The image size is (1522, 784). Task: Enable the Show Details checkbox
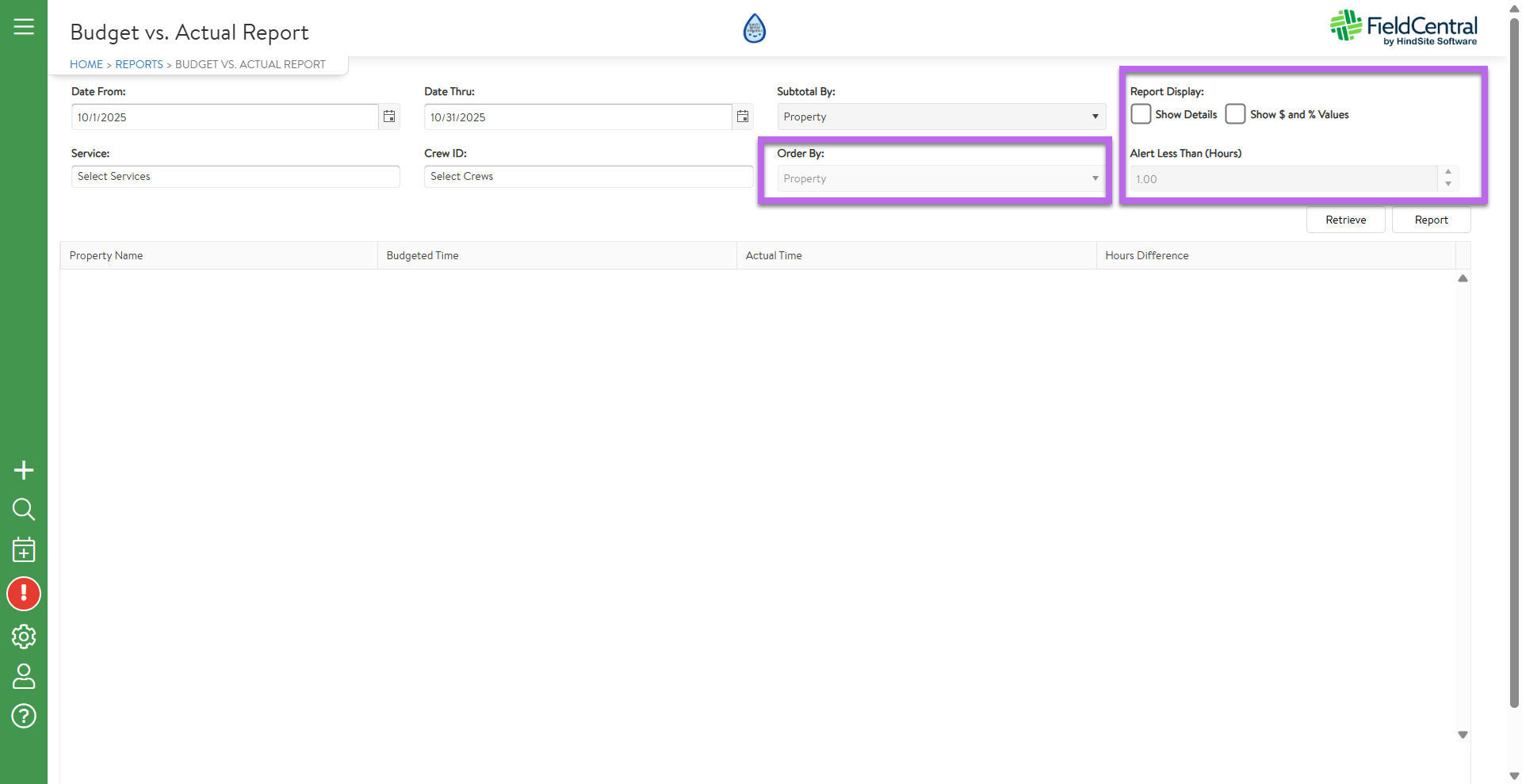pos(1141,114)
